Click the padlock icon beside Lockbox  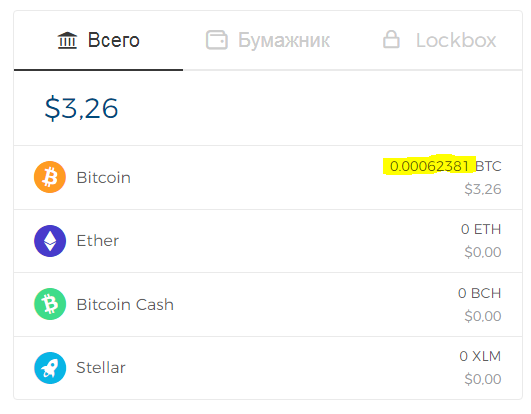pos(391,39)
